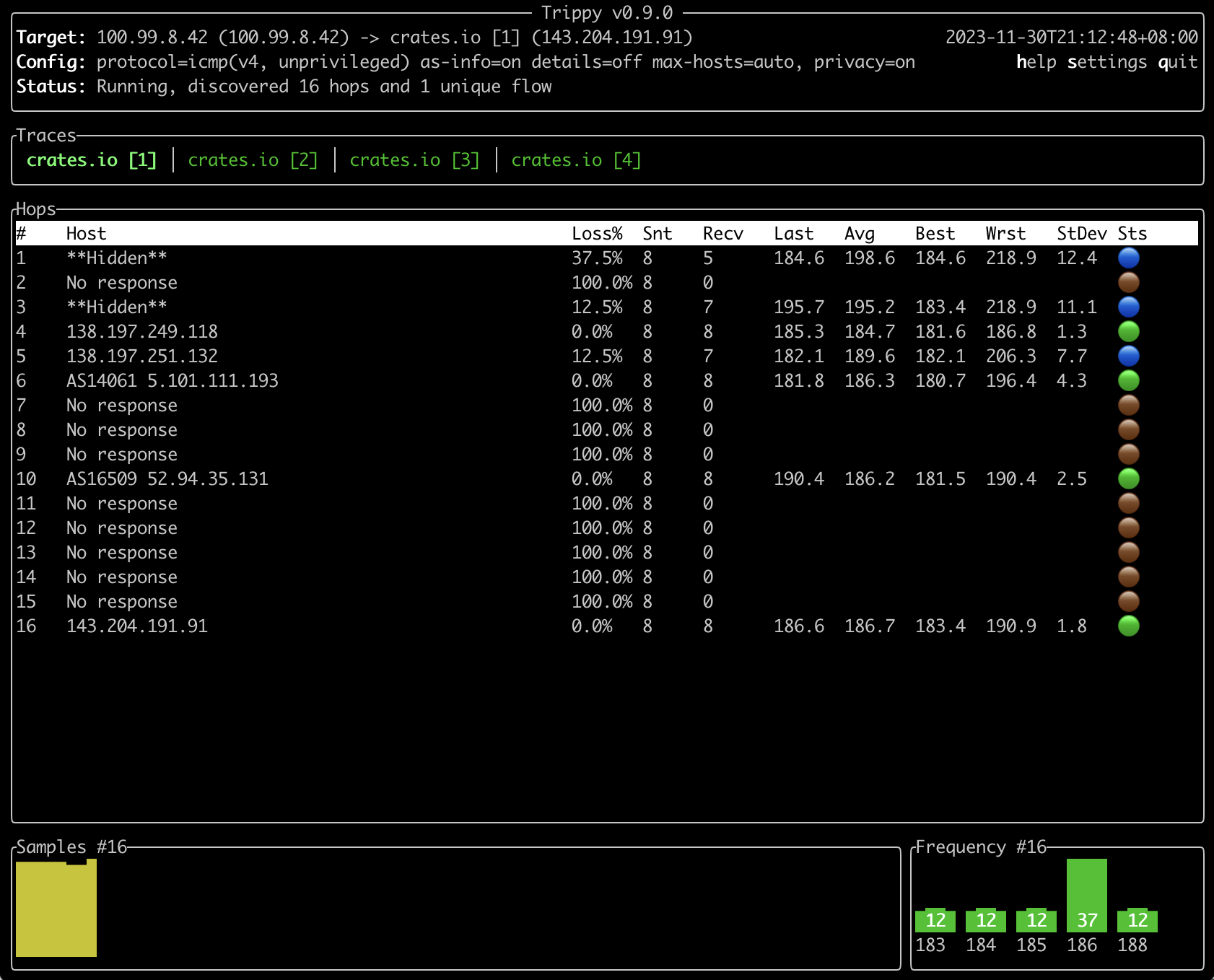This screenshot has height=980, width=1214.
Task: Click brown status dot for hop 8
Action: 1129,429
